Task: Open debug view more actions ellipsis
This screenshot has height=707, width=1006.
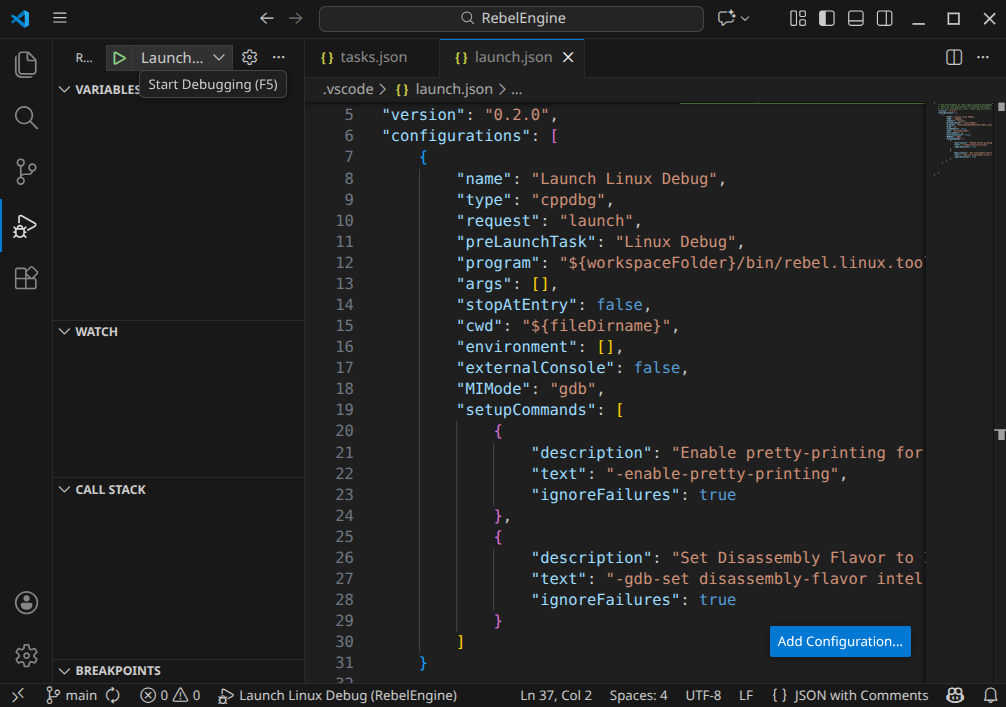Action: (x=278, y=58)
